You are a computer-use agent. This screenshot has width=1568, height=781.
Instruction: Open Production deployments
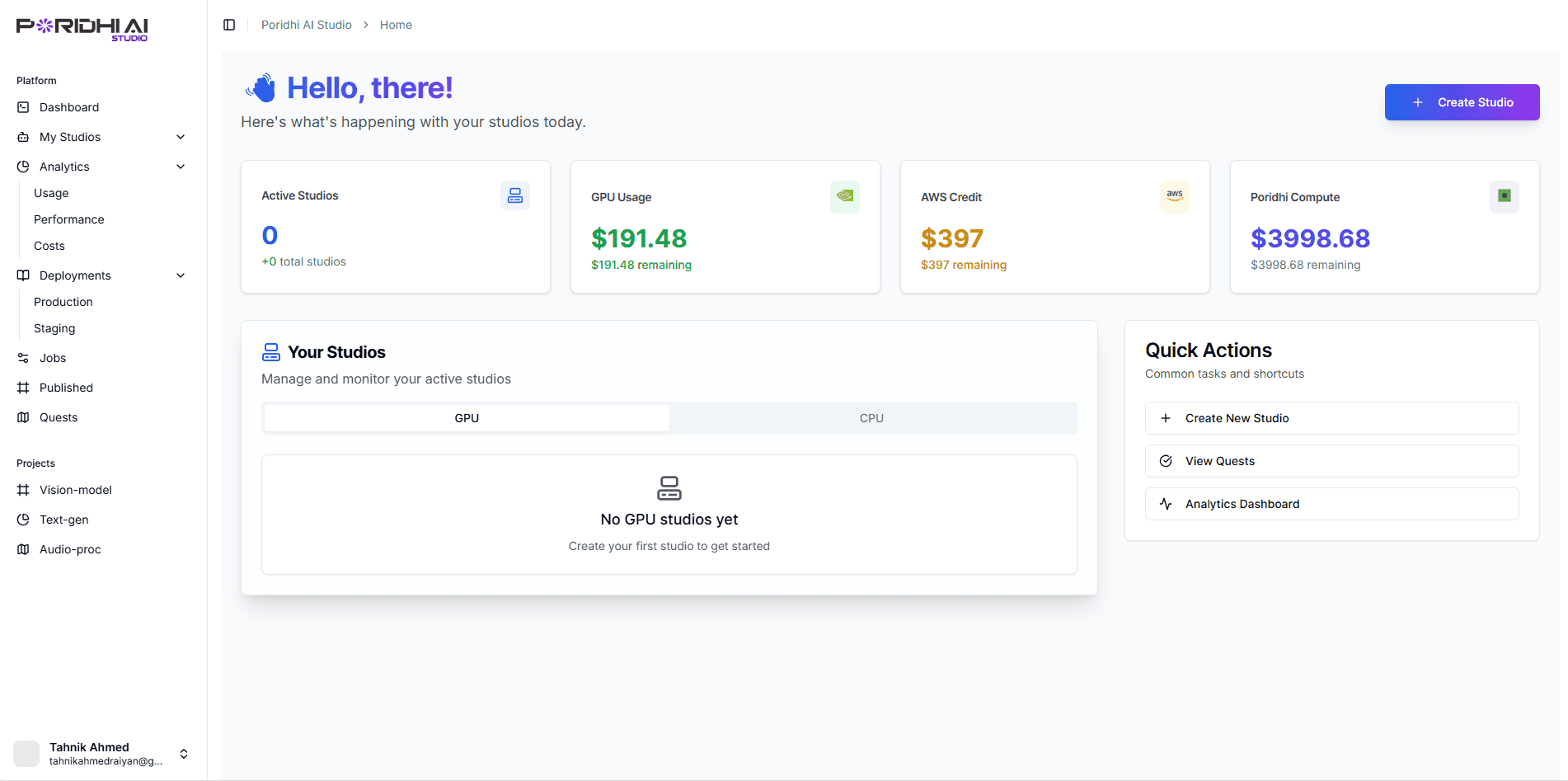(x=63, y=302)
